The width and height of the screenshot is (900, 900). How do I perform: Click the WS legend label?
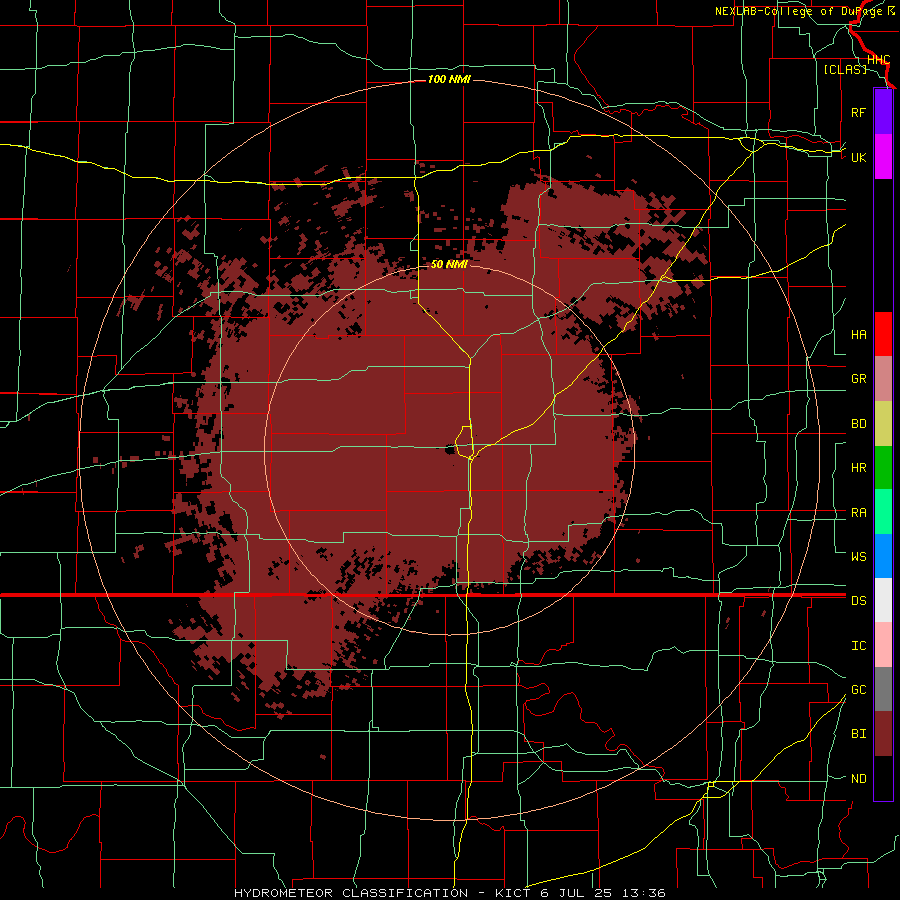[x=858, y=557]
